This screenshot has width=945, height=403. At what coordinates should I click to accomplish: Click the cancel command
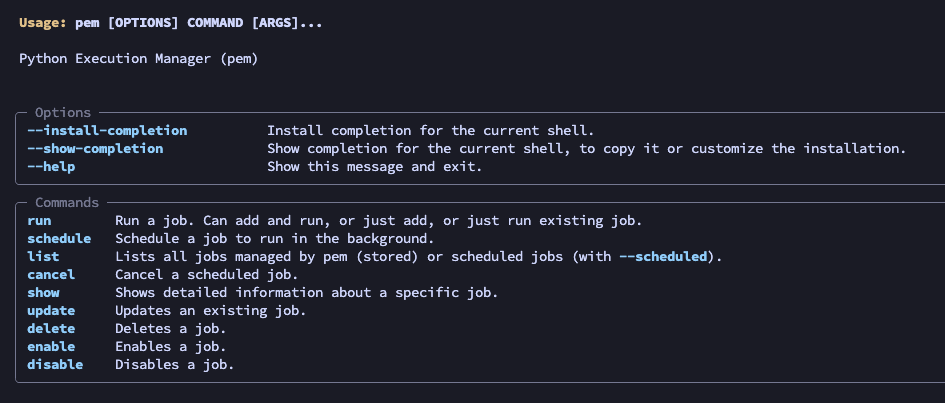(x=51, y=275)
